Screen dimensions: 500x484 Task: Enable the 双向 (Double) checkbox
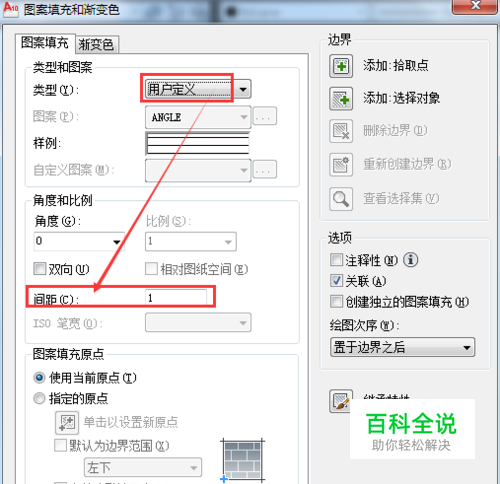[40, 268]
